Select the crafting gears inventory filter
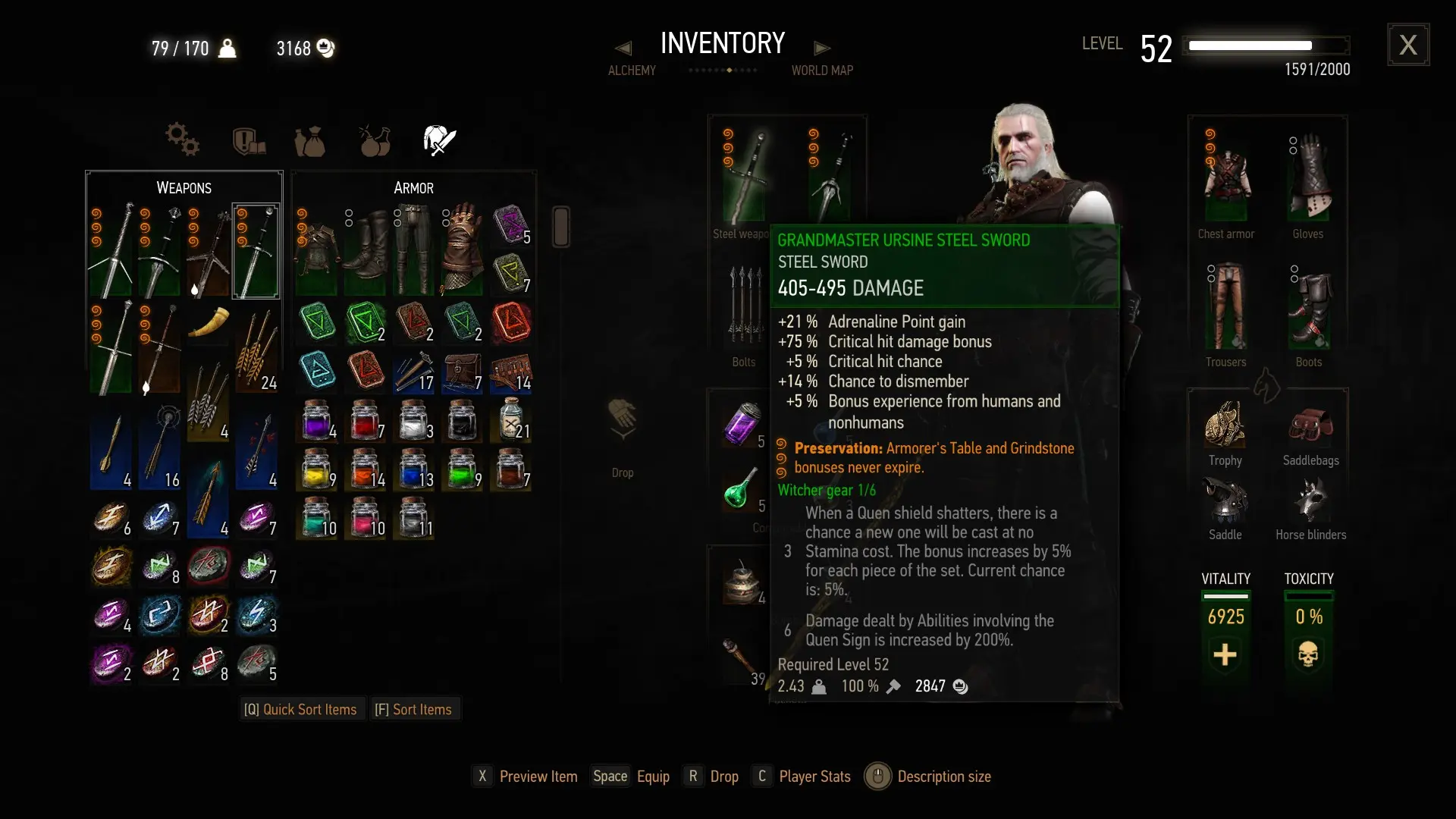 click(183, 140)
